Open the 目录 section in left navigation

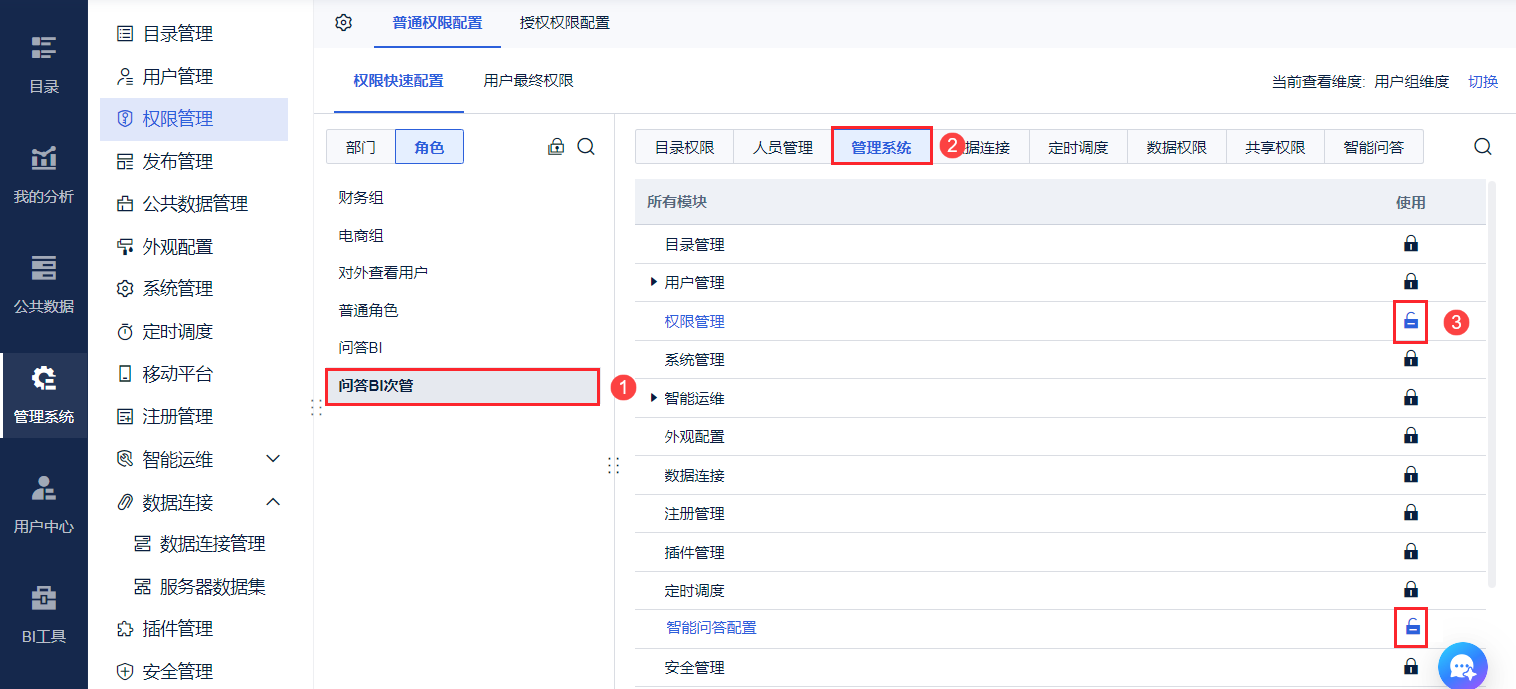click(44, 65)
